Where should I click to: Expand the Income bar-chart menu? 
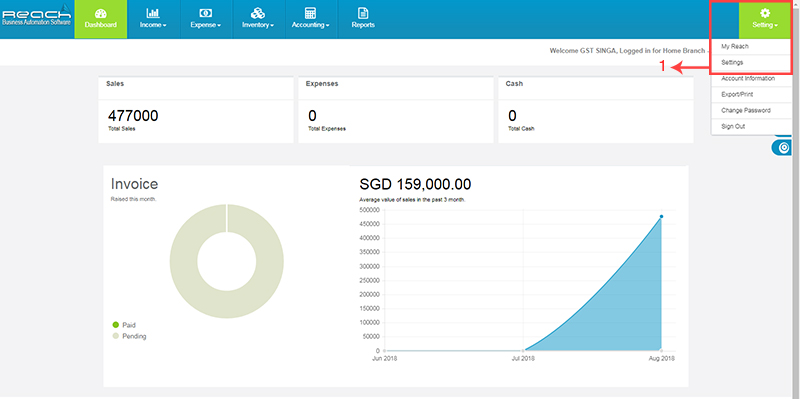153,19
